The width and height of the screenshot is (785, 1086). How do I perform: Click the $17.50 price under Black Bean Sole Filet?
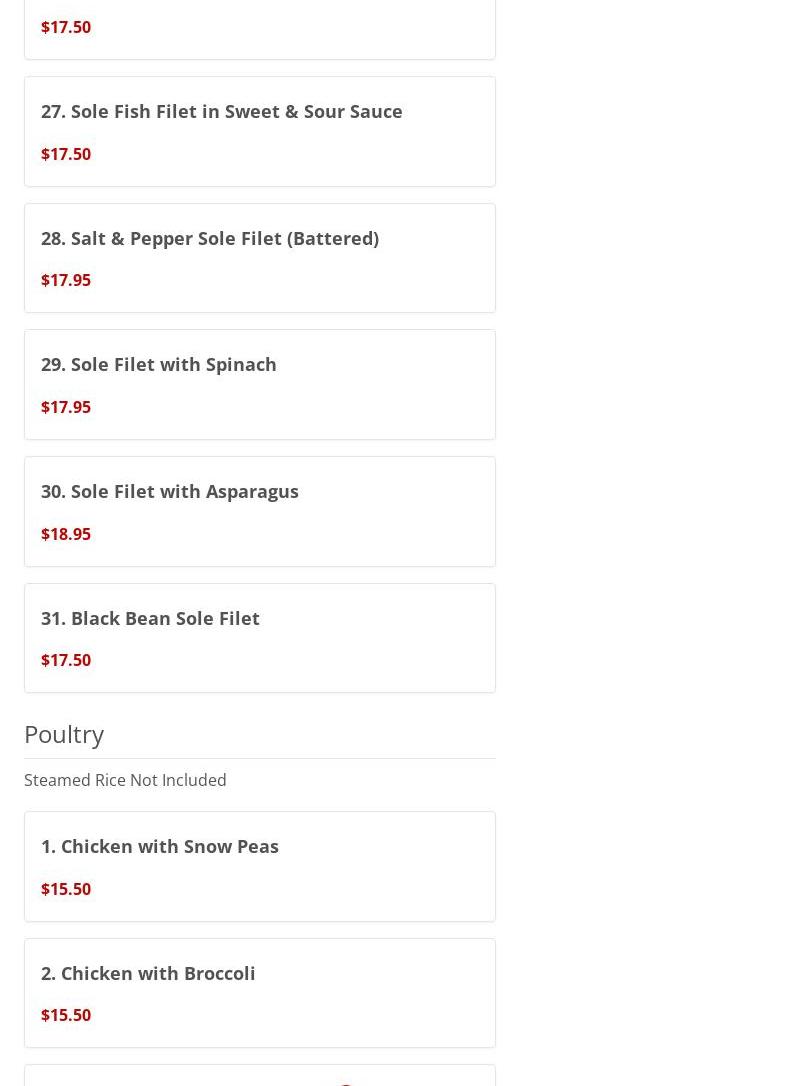66,660
